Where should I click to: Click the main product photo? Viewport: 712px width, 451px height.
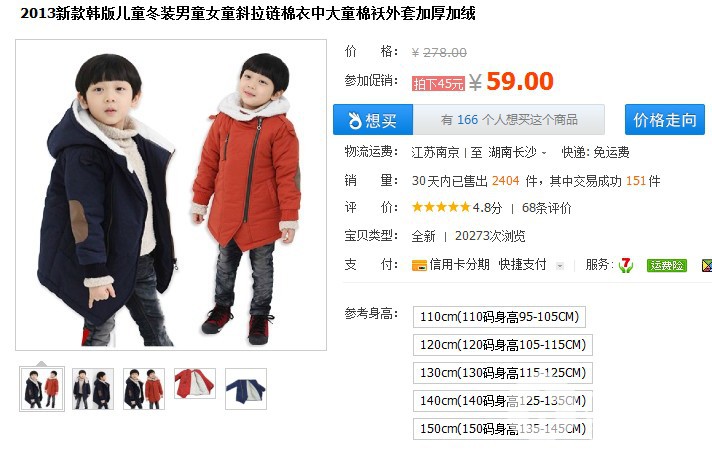click(x=171, y=195)
